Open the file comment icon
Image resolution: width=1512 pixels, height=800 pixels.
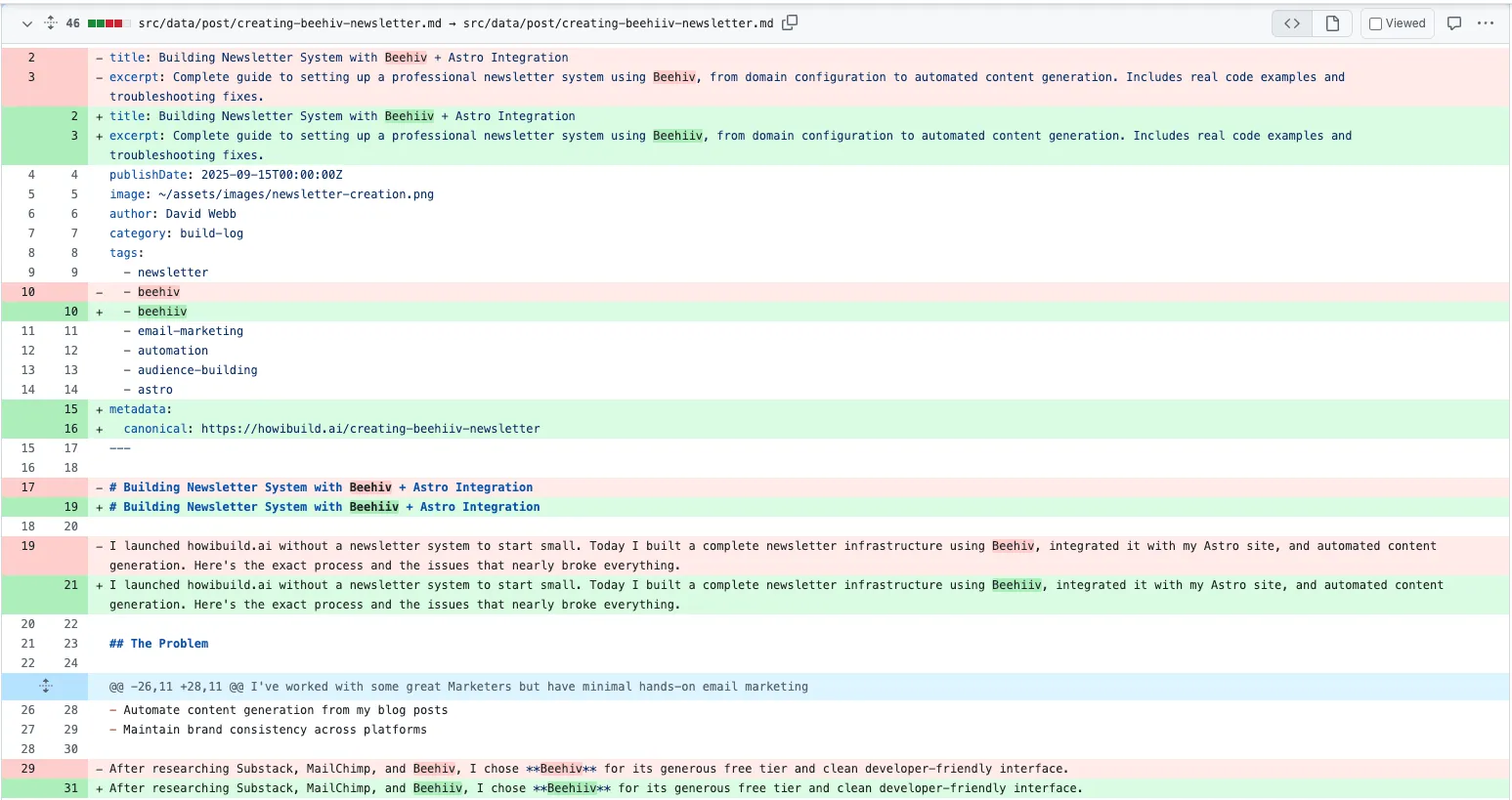click(1454, 23)
